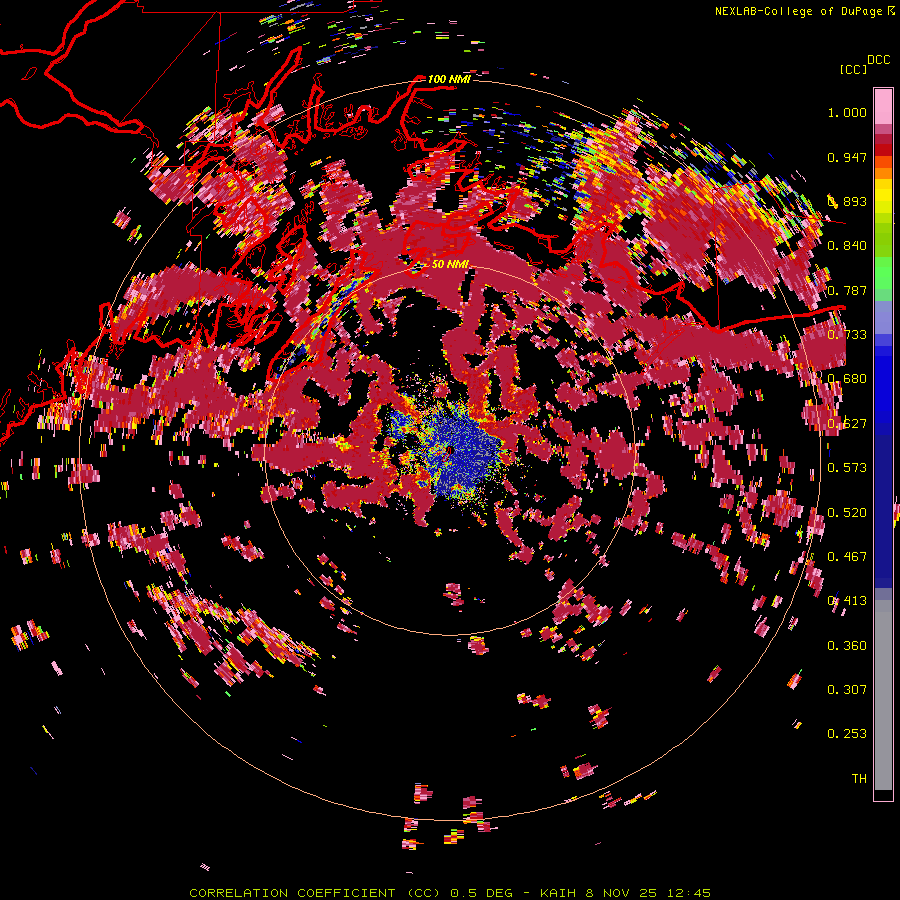Pick the light pink swatch at the top of the color bar

click(883, 107)
